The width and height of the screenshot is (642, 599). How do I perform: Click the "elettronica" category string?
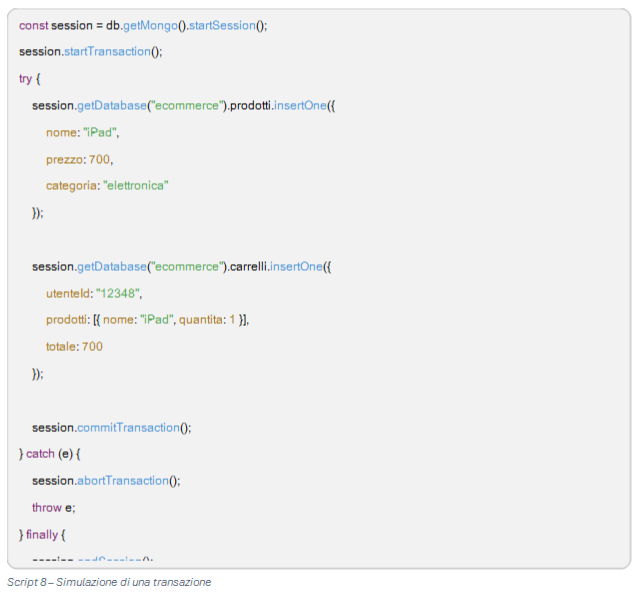pyautogui.click(x=136, y=186)
